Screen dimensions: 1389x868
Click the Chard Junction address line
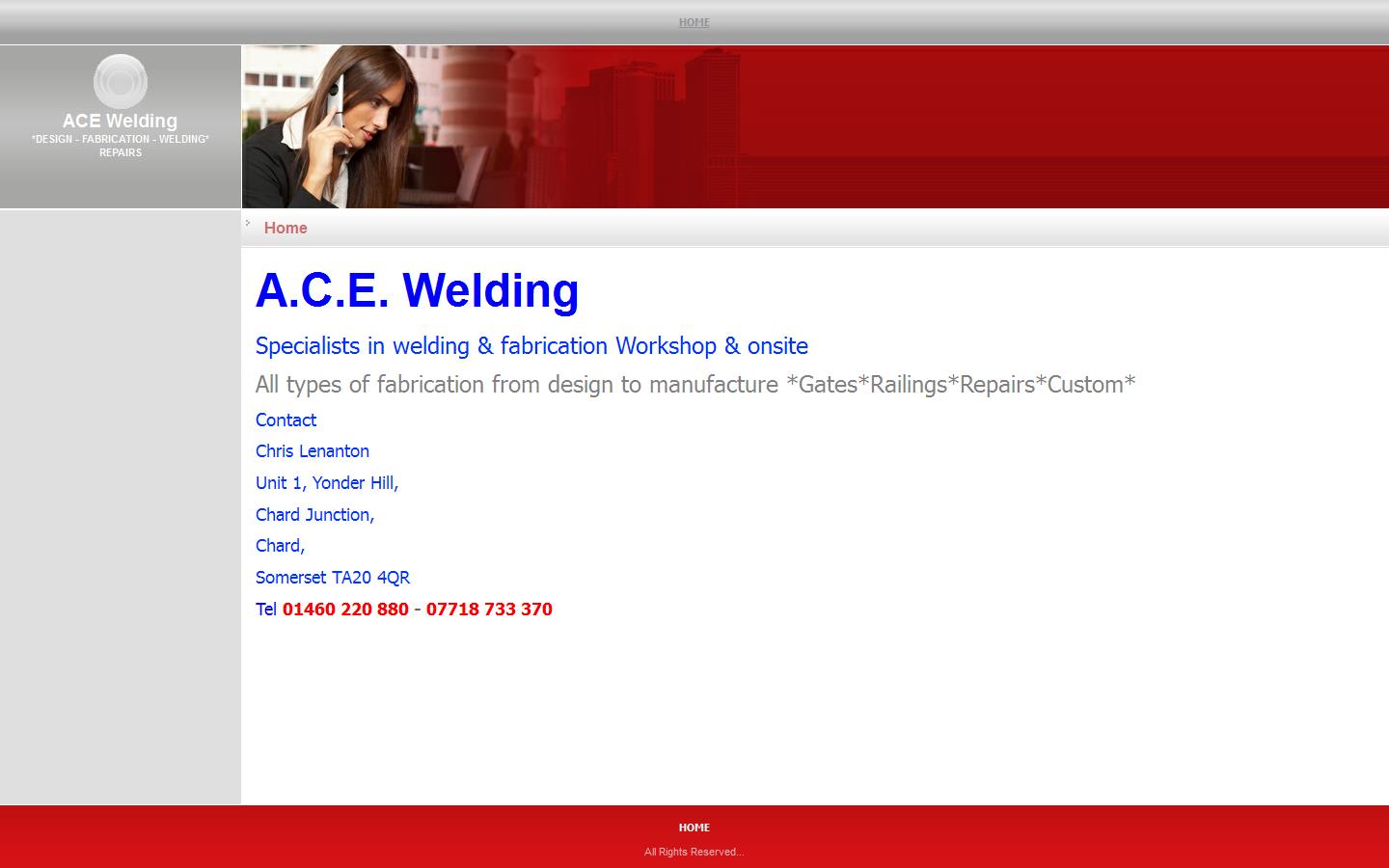[314, 515]
